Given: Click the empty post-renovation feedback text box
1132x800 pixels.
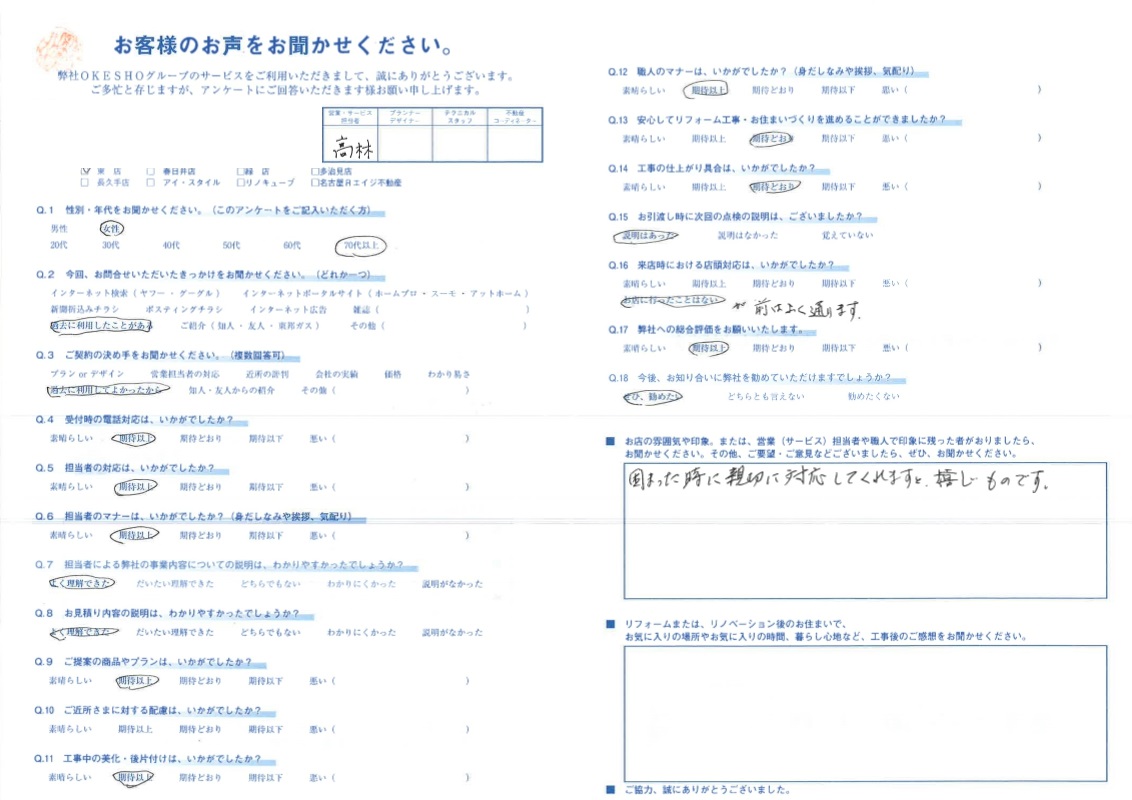Looking at the screenshot, I should click(865, 712).
